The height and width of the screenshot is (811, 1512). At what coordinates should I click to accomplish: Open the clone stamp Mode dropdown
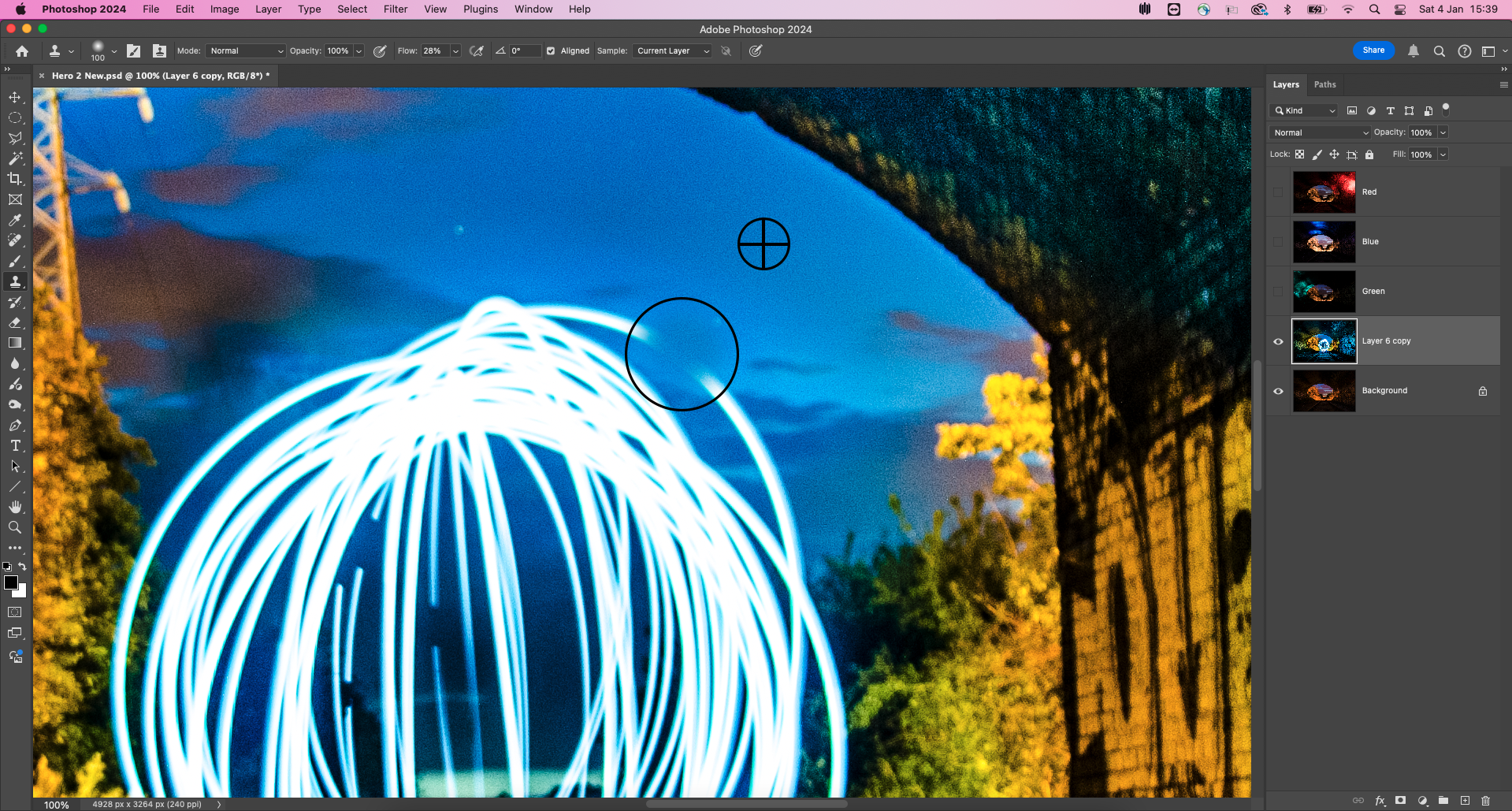coord(245,51)
